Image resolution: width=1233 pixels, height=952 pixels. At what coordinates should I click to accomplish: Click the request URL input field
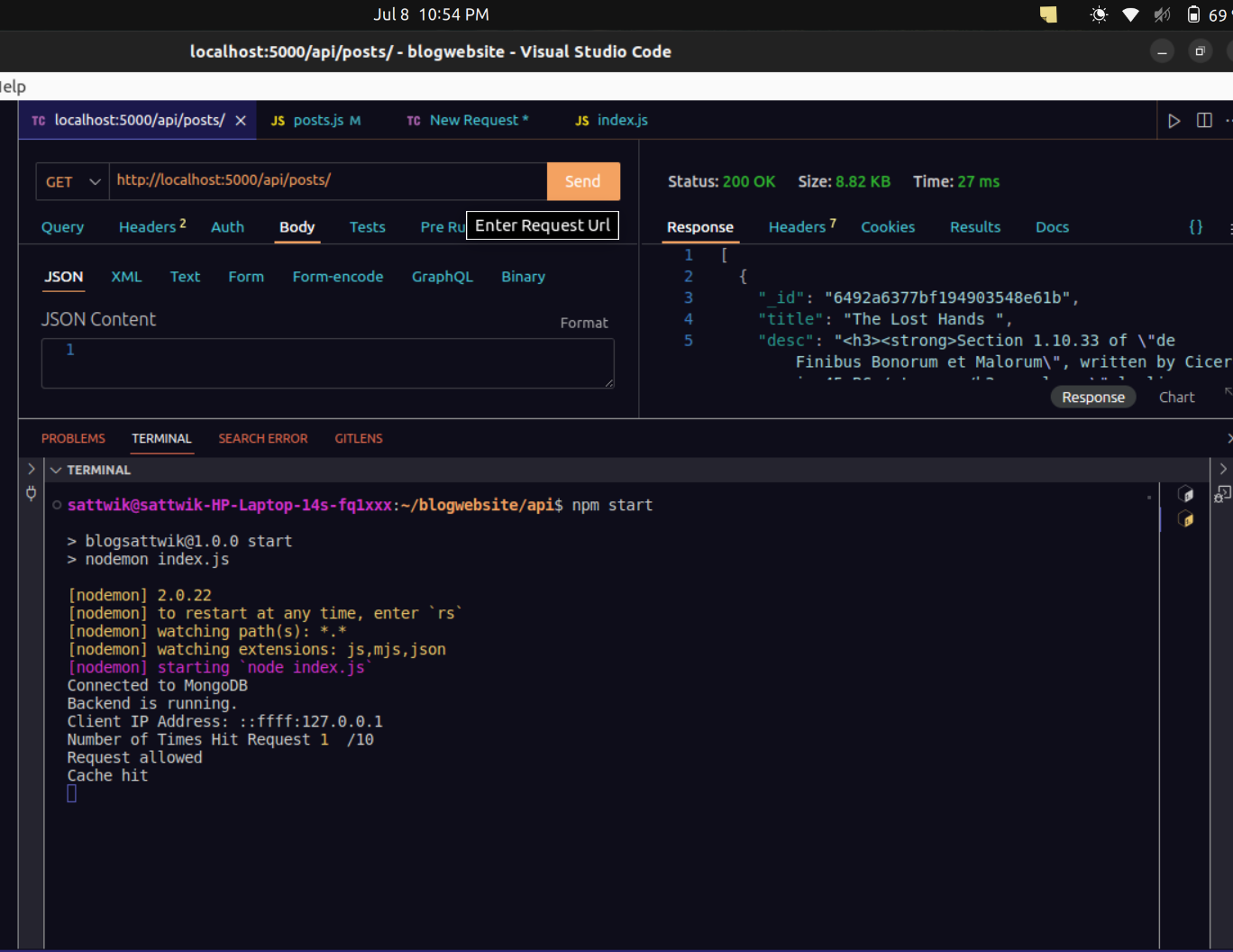click(x=328, y=181)
